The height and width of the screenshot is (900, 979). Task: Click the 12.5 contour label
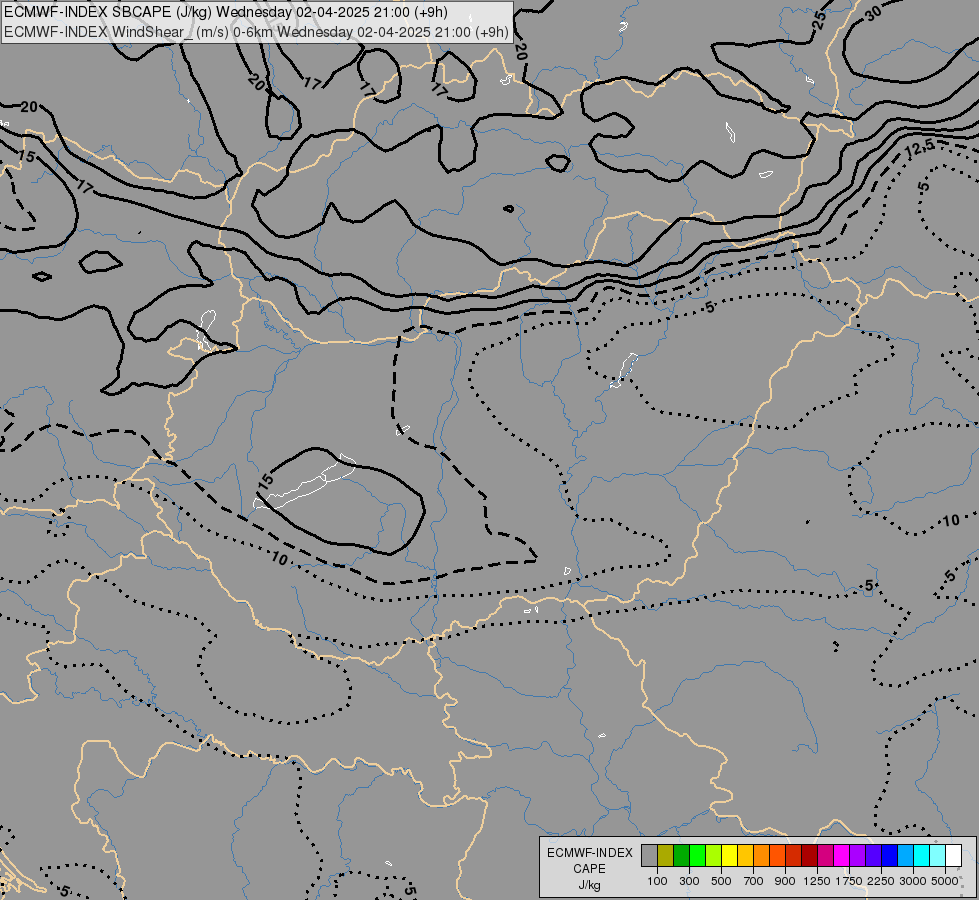tap(918, 149)
